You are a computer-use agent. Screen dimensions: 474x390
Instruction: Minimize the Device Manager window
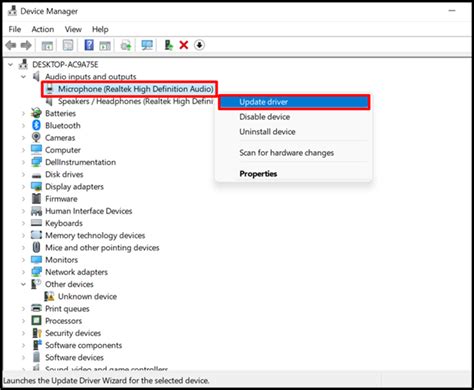click(x=452, y=11)
